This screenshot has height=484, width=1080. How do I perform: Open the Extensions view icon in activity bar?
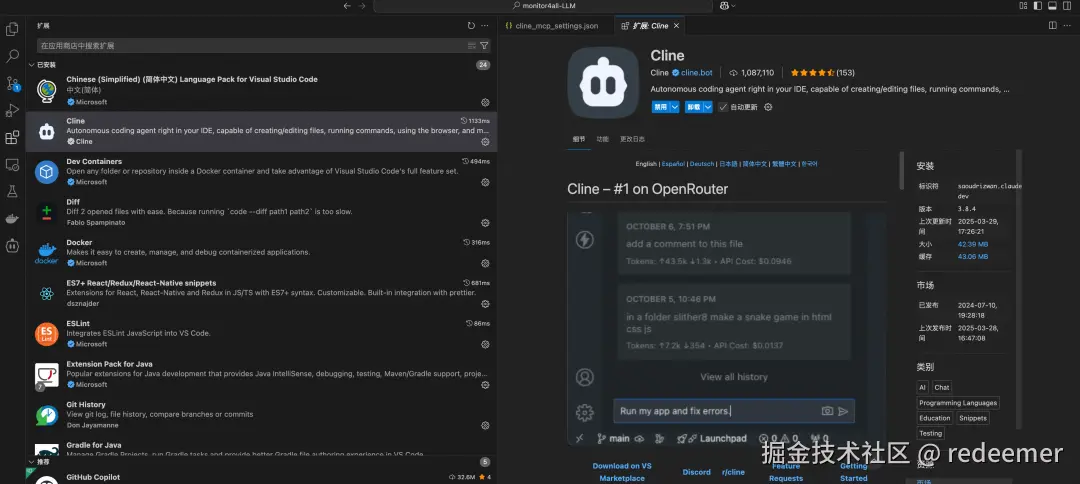[x=12, y=137]
